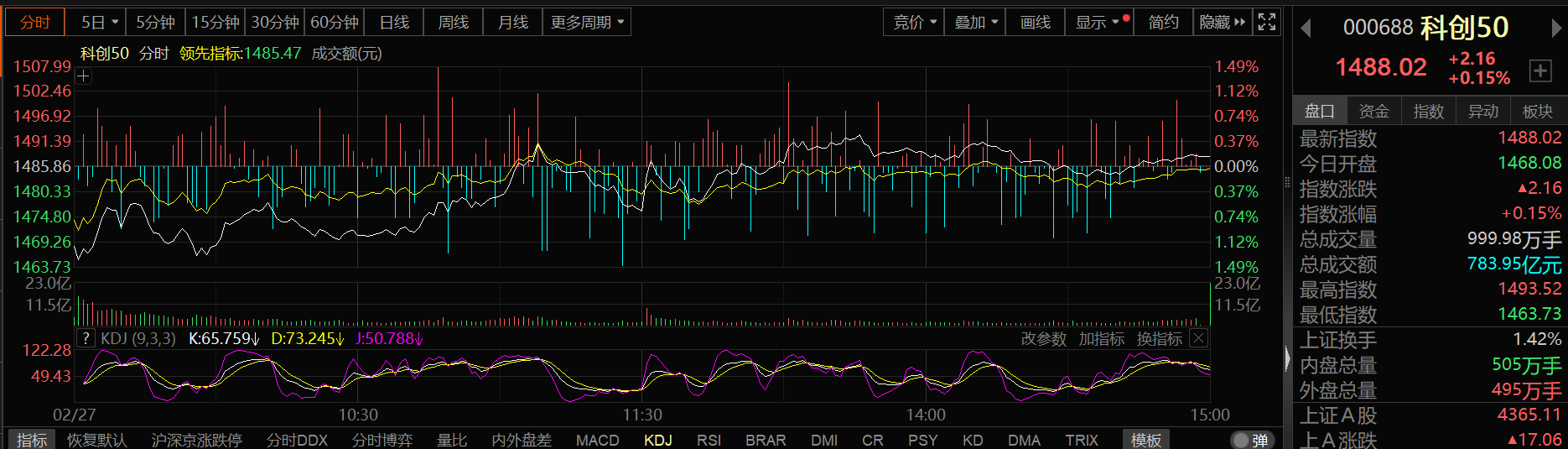Click the fullscreen expand icon
The image size is (1568, 449).
(1267, 23)
